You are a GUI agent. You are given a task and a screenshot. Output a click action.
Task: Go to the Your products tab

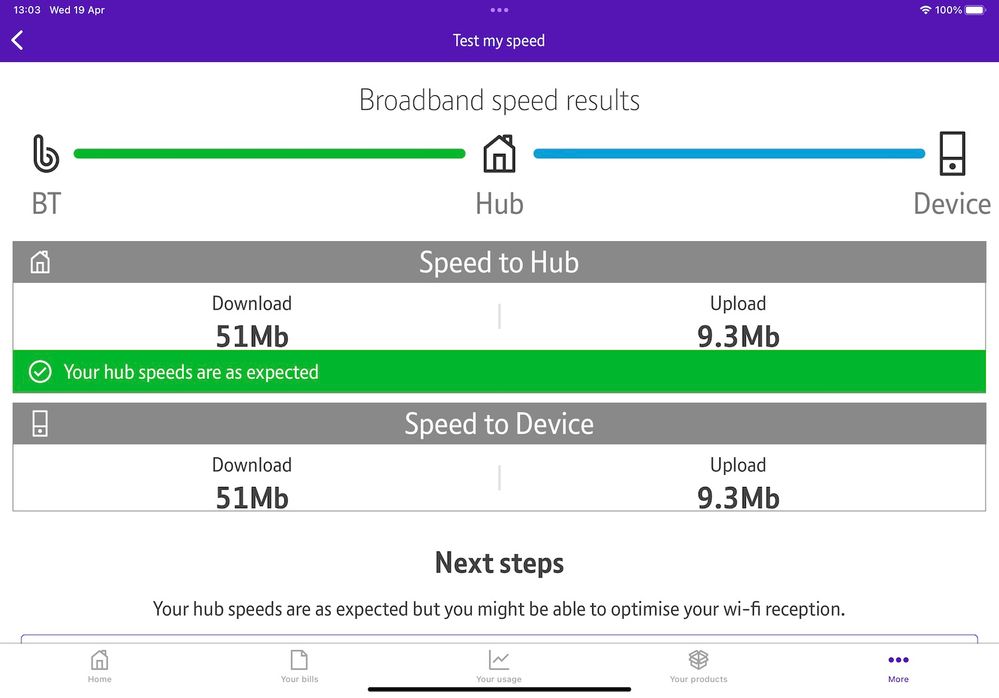(x=698, y=665)
